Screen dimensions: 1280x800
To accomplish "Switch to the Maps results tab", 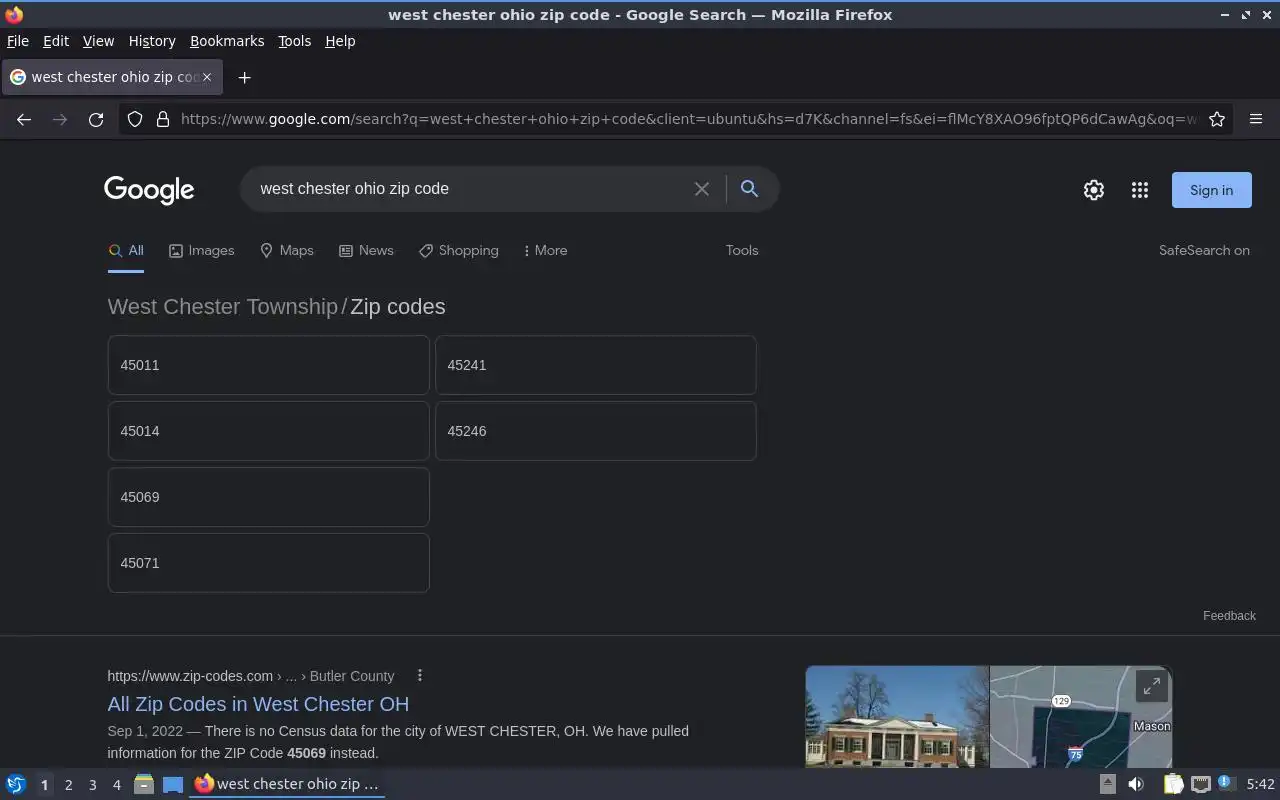I will click(x=286, y=251).
